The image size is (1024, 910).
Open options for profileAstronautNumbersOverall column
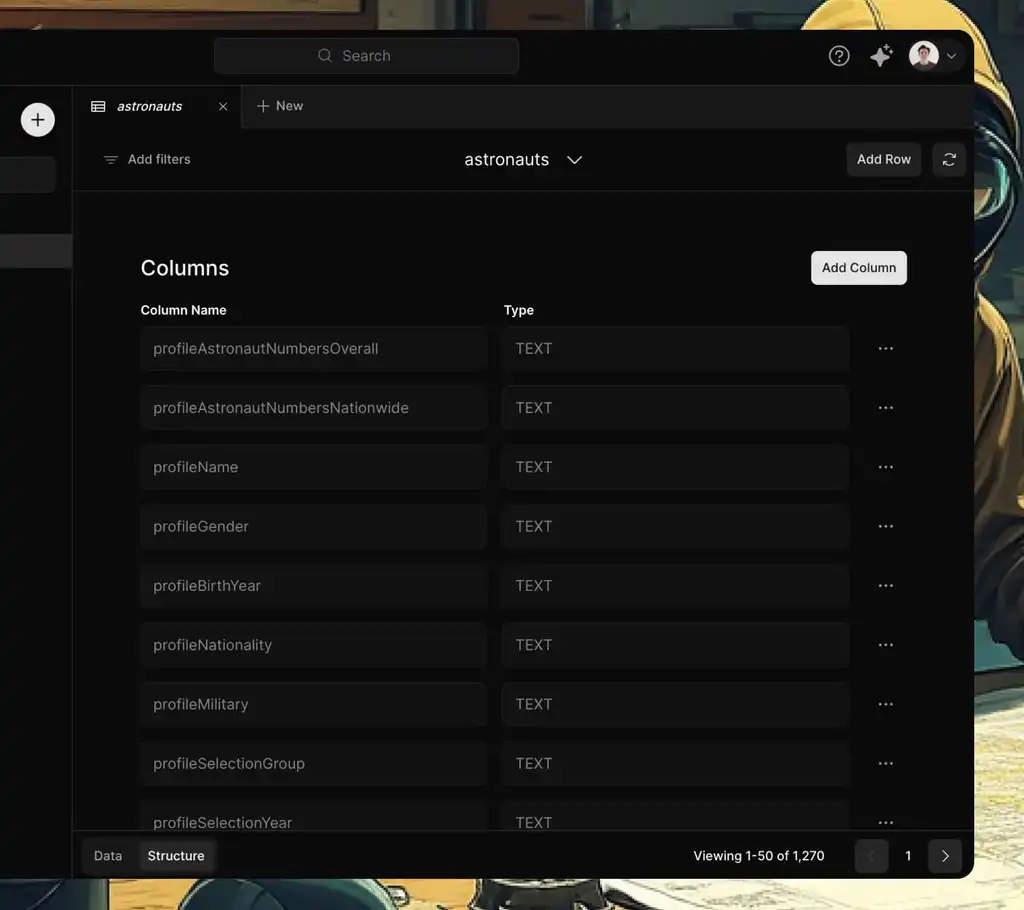pos(885,349)
